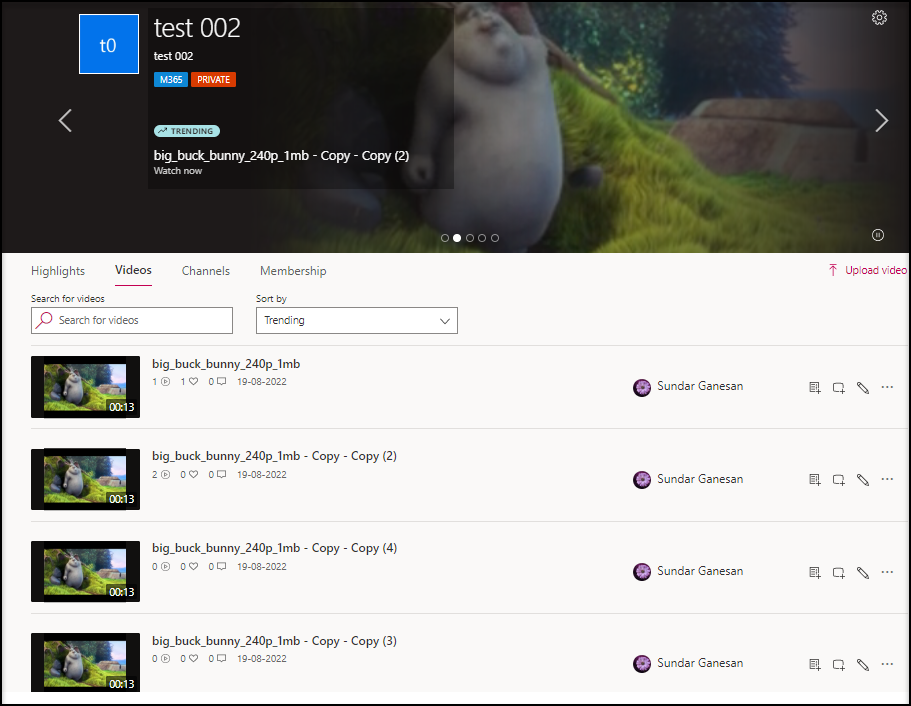
Task: Select the last carousel dot indicator
Action: pos(495,238)
